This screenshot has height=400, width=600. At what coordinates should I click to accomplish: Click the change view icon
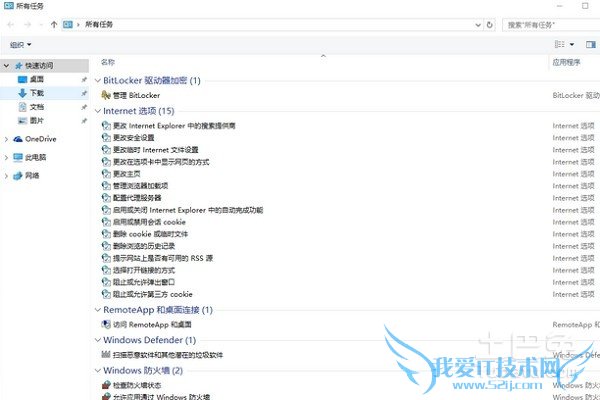point(559,44)
